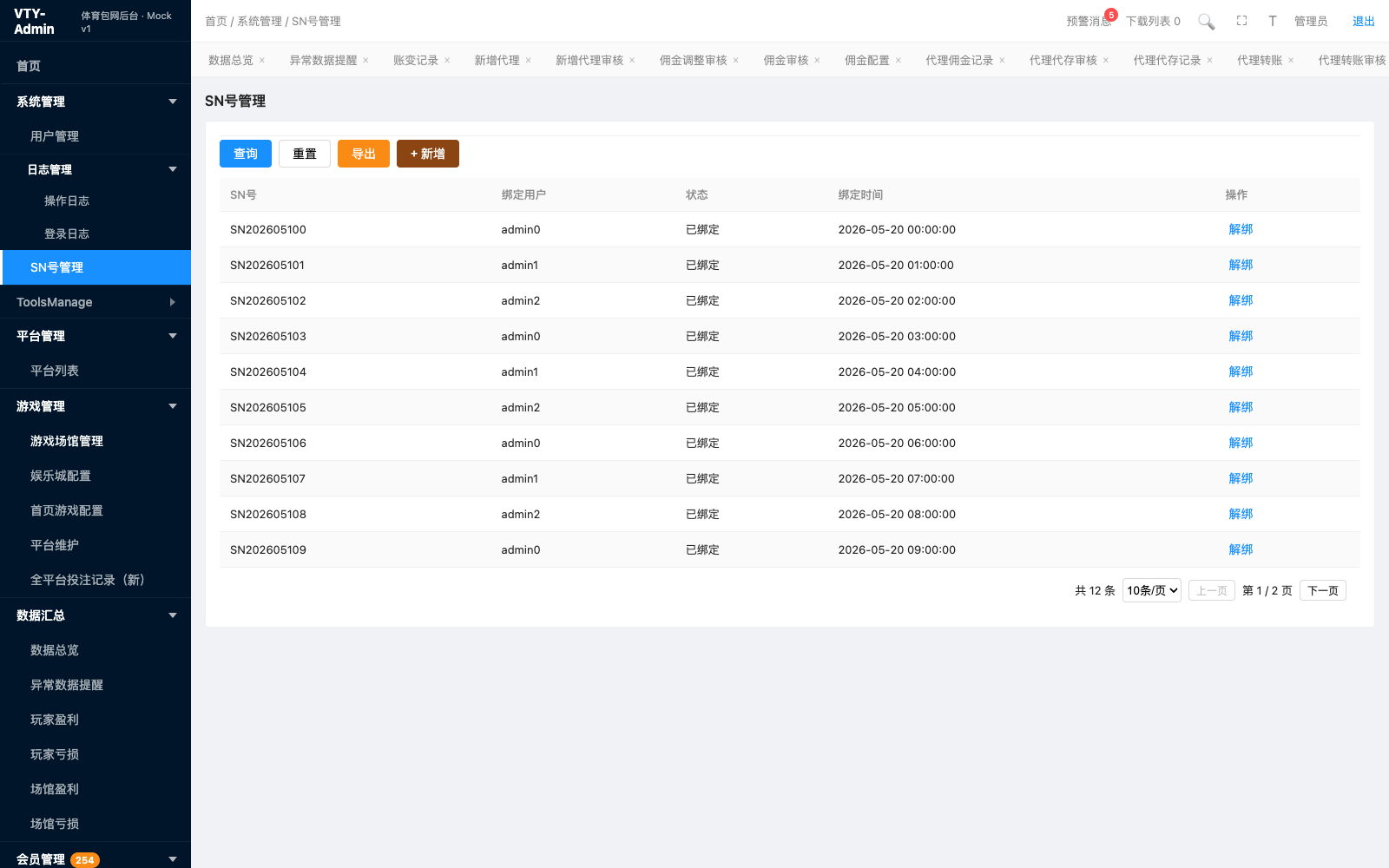
Task: Close the 代理转账 tab
Action: [1291, 61]
